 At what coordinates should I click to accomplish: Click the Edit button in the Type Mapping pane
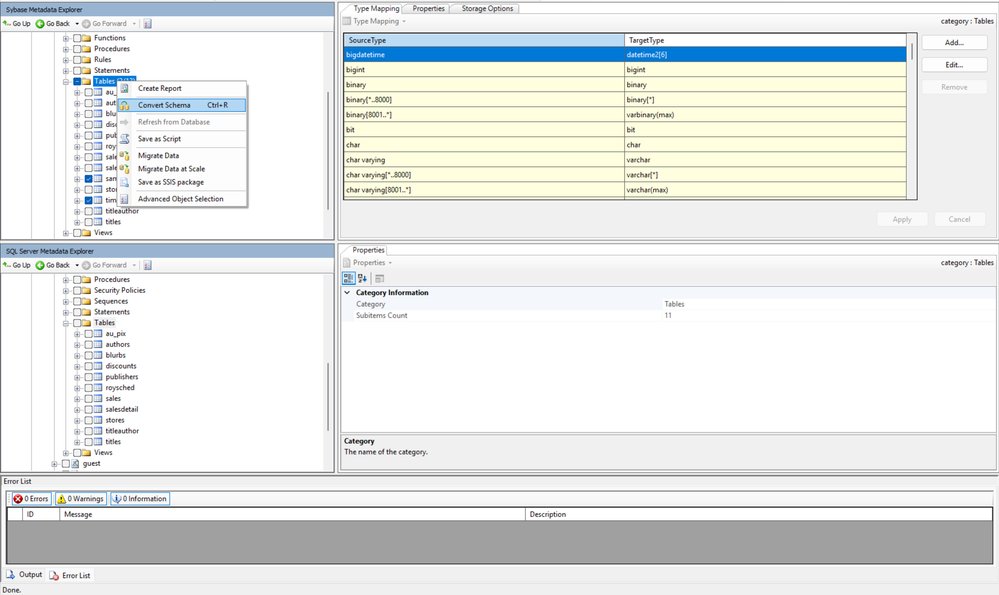[953, 66]
